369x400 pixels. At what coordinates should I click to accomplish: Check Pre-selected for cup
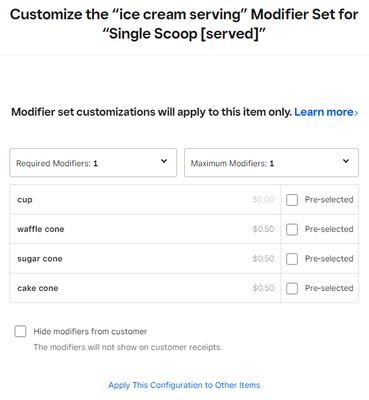292,200
